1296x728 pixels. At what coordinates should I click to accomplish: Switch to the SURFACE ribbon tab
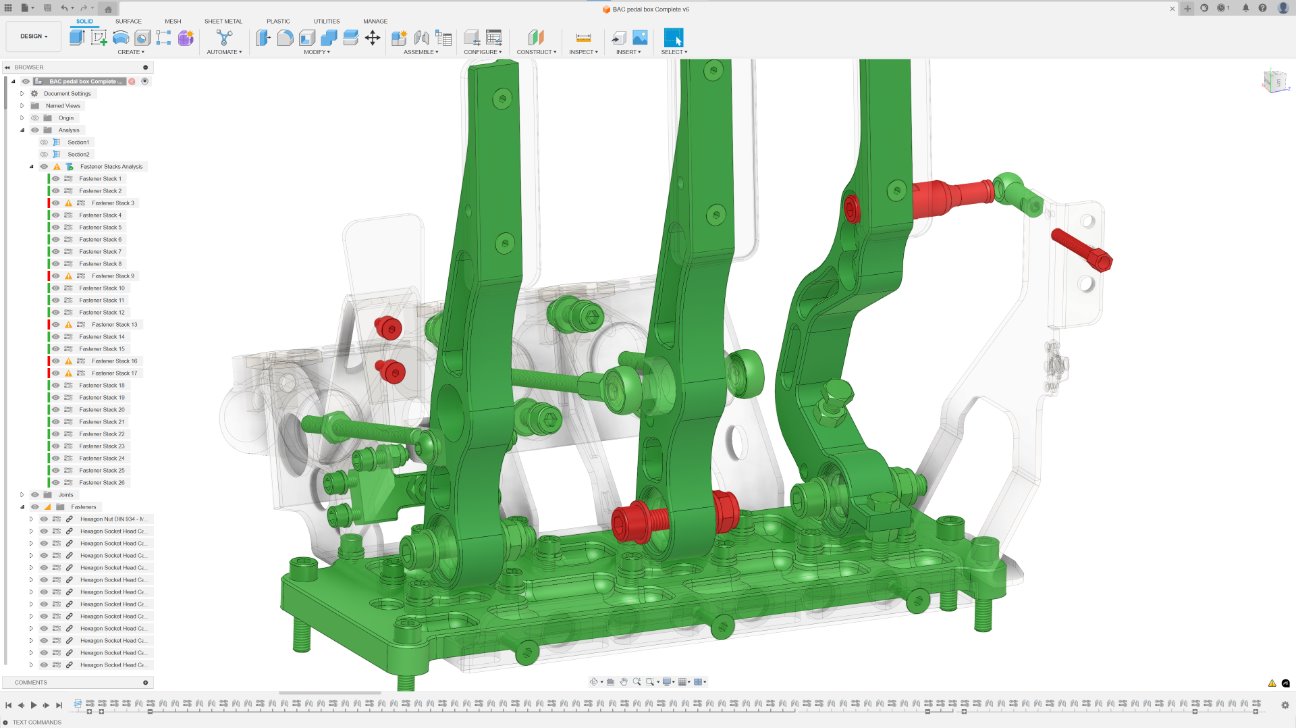(x=127, y=20)
